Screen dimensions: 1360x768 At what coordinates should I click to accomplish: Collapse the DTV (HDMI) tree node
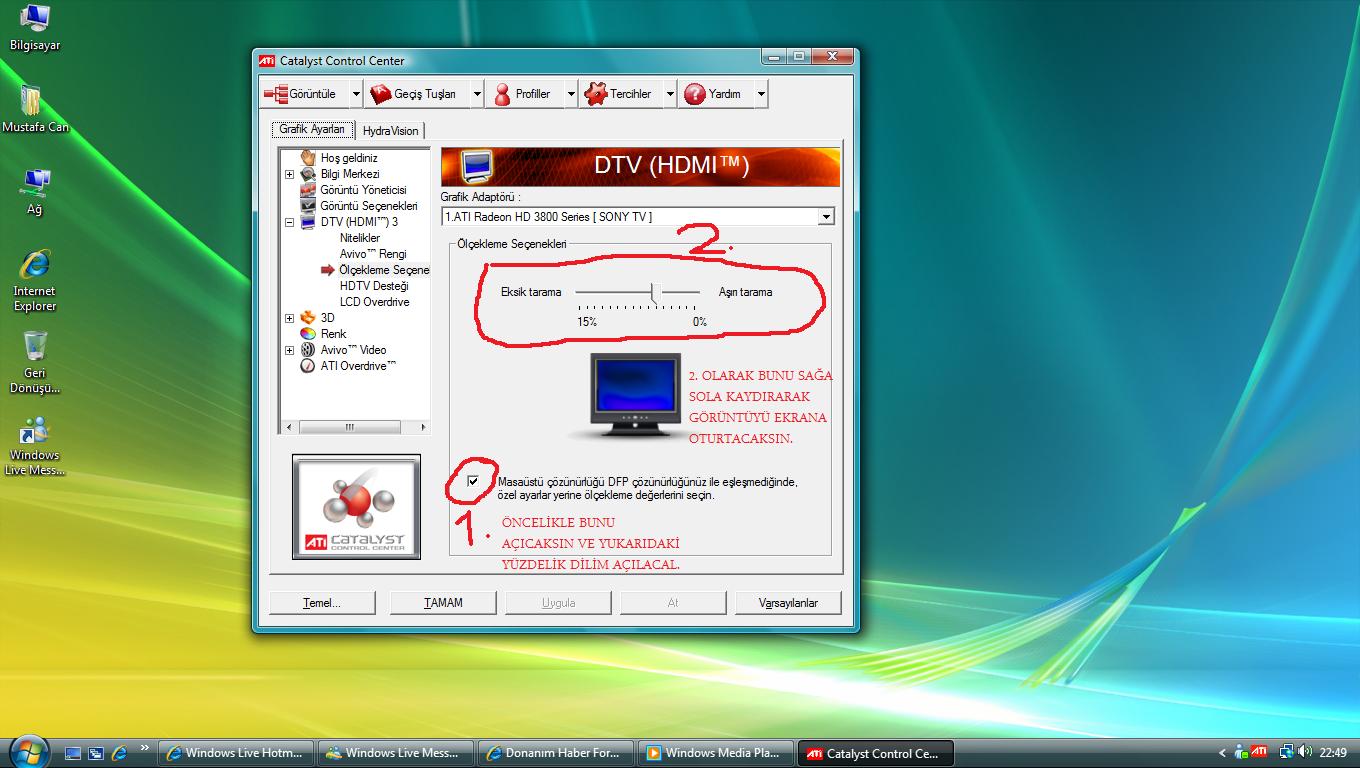click(290, 222)
